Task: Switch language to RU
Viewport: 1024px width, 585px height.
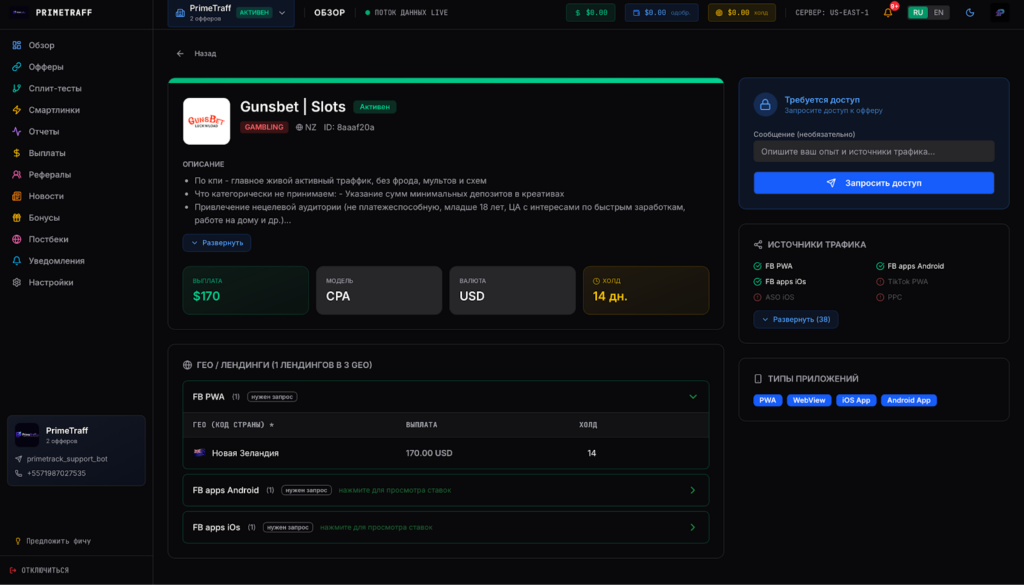Action: [918, 12]
